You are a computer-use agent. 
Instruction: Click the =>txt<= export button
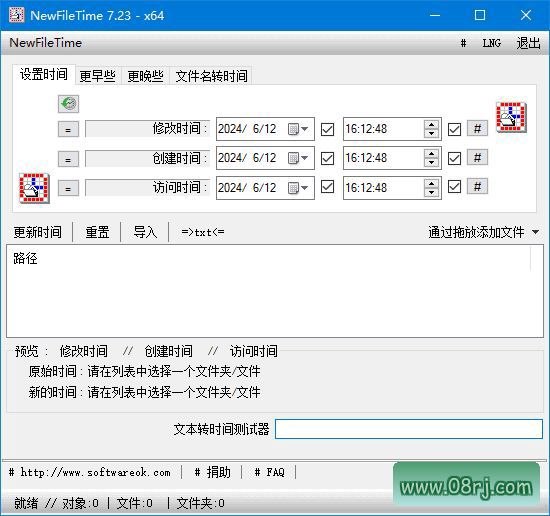pyautogui.click(x=203, y=232)
